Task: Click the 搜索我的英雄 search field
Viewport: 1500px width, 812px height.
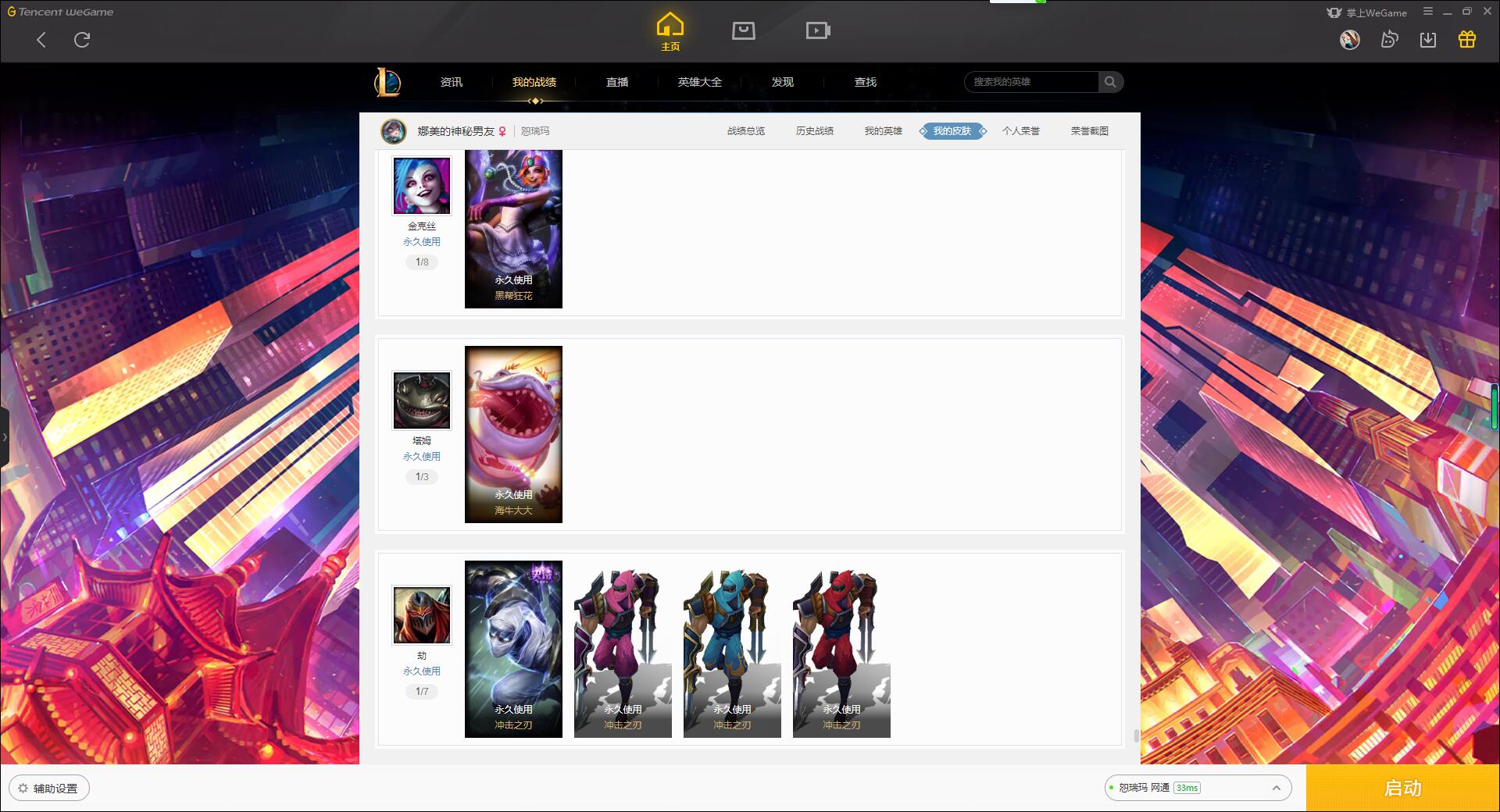Action: pyautogui.click(x=1032, y=82)
